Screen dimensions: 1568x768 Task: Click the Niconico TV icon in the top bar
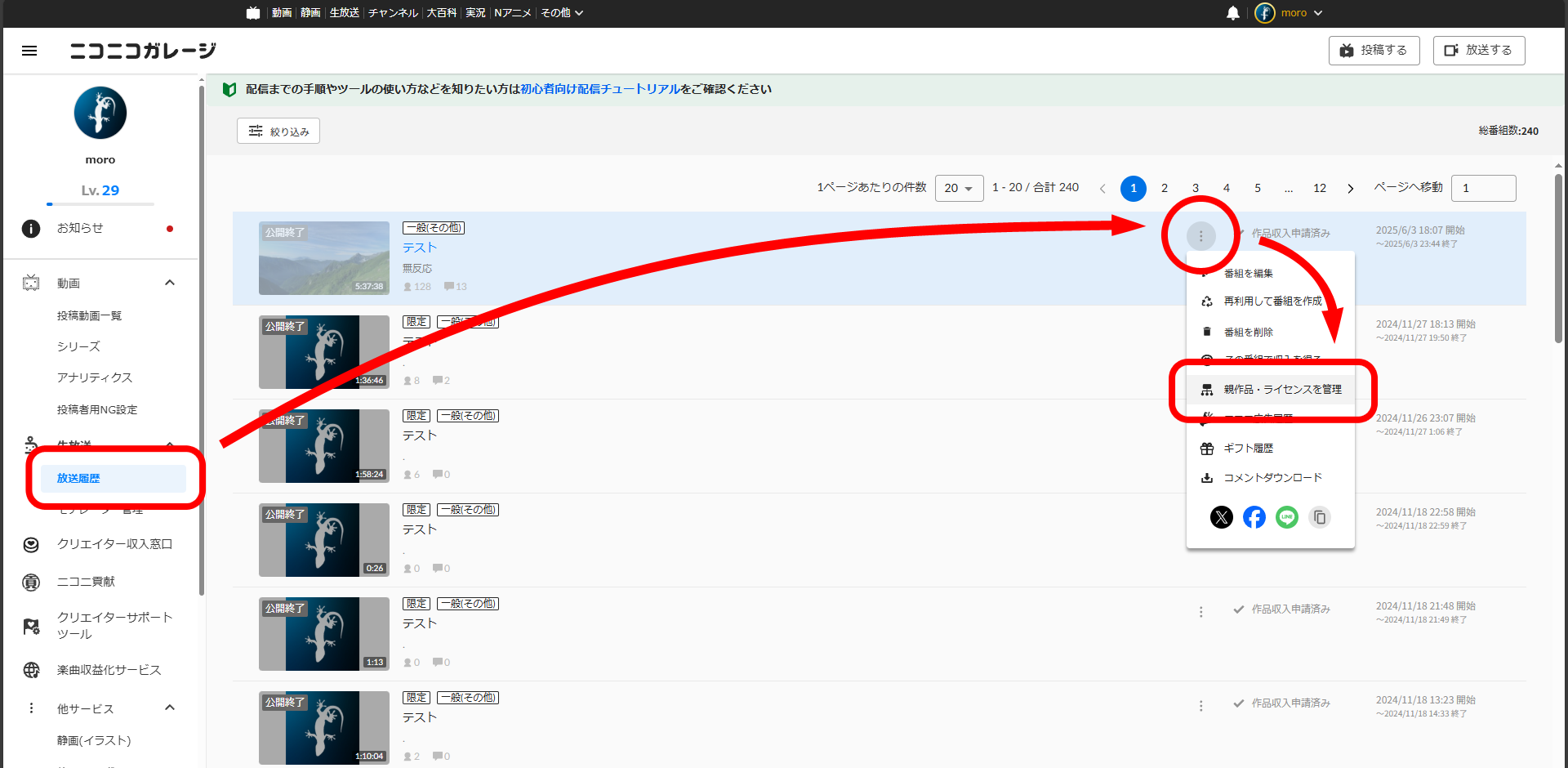(x=253, y=13)
